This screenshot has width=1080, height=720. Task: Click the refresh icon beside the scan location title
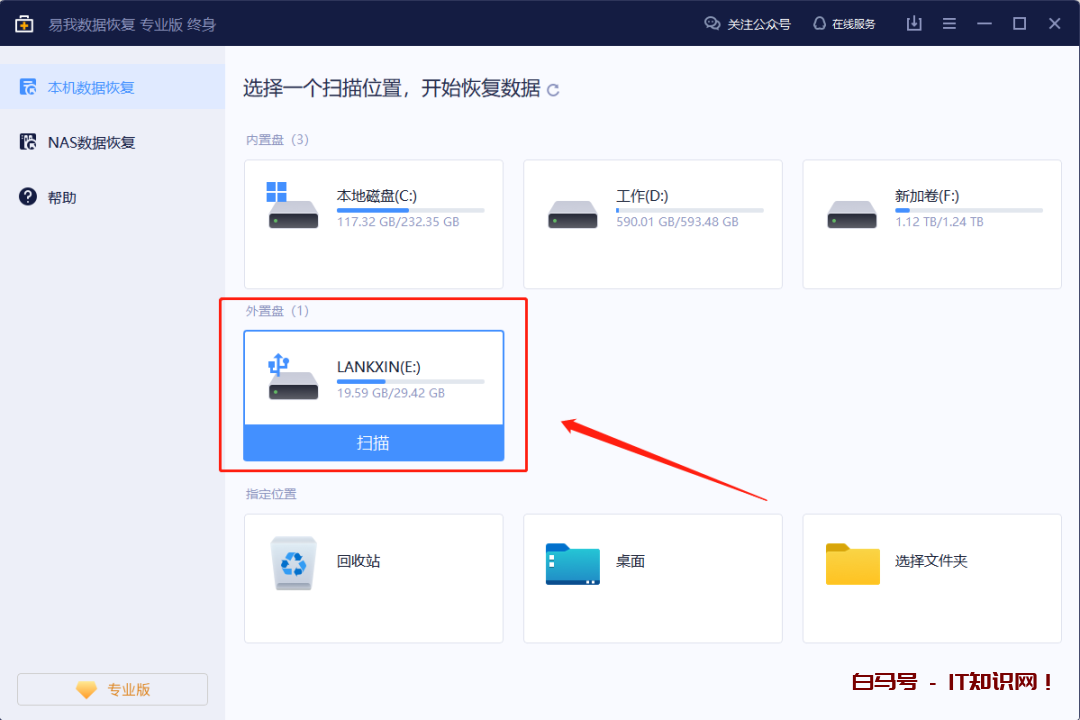coord(553,89)
